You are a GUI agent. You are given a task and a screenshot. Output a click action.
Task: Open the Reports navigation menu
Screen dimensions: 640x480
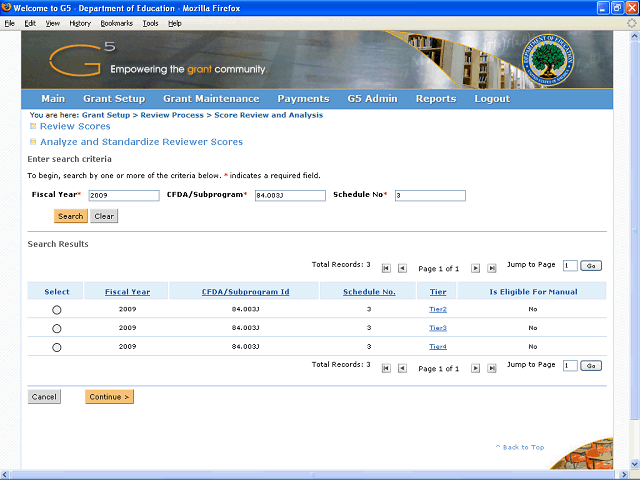(x=435, y=99)
